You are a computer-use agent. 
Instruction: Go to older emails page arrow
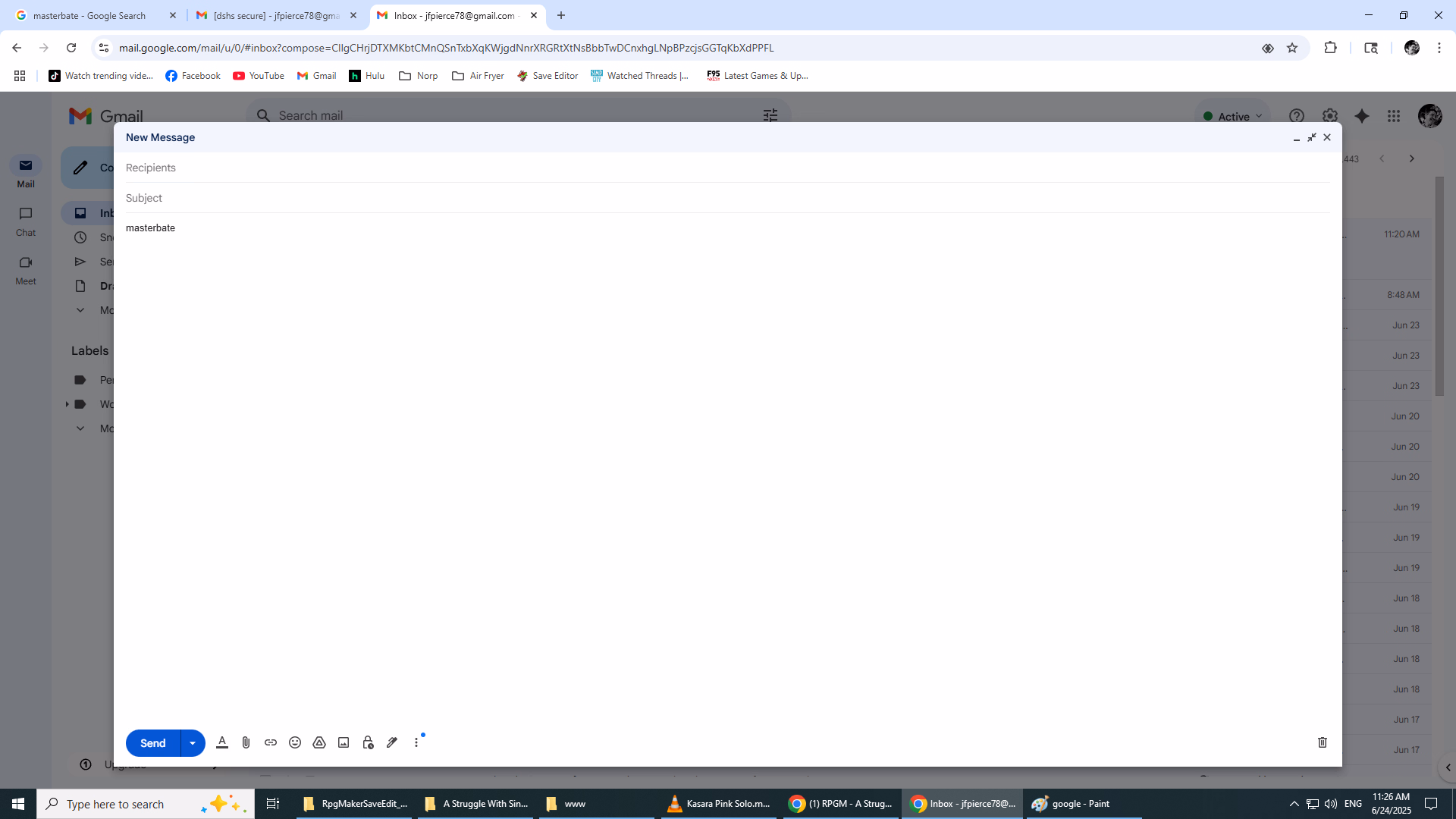point(1412,158)
